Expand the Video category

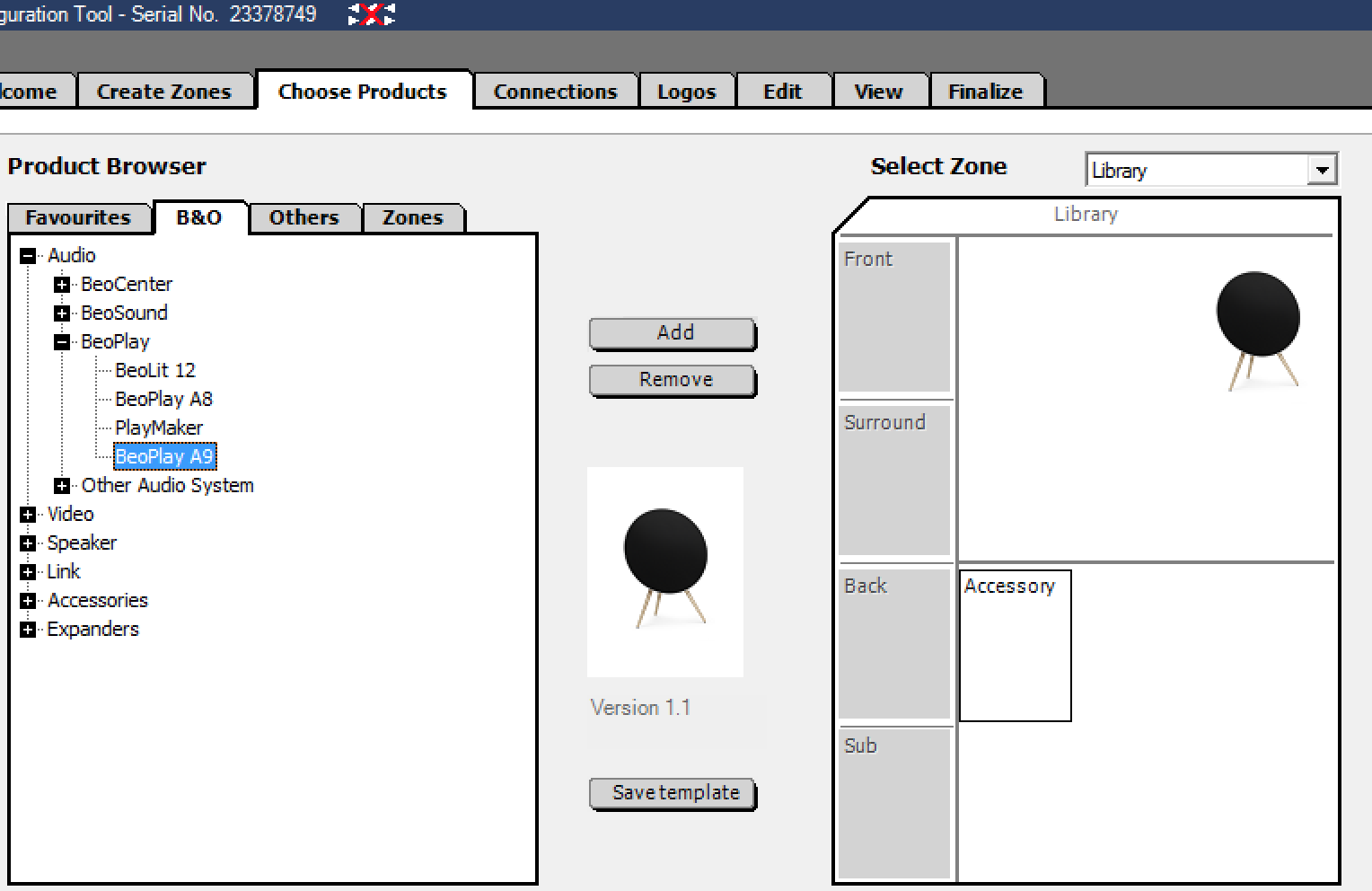coord(28,515)
